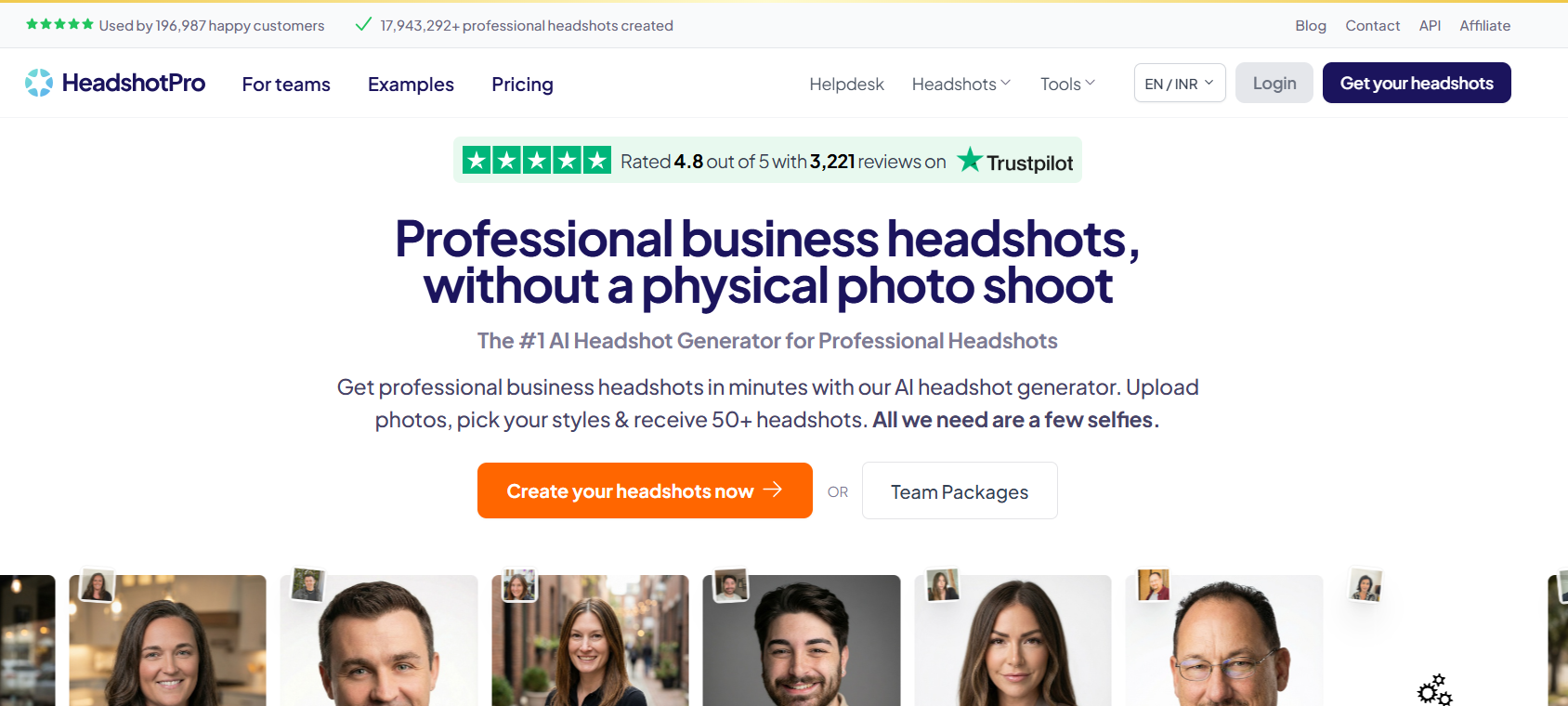Click the green checkmark beside headshots created
Image resolution: width=1568 pixels, height=706 pixels.
pos(363,25)
